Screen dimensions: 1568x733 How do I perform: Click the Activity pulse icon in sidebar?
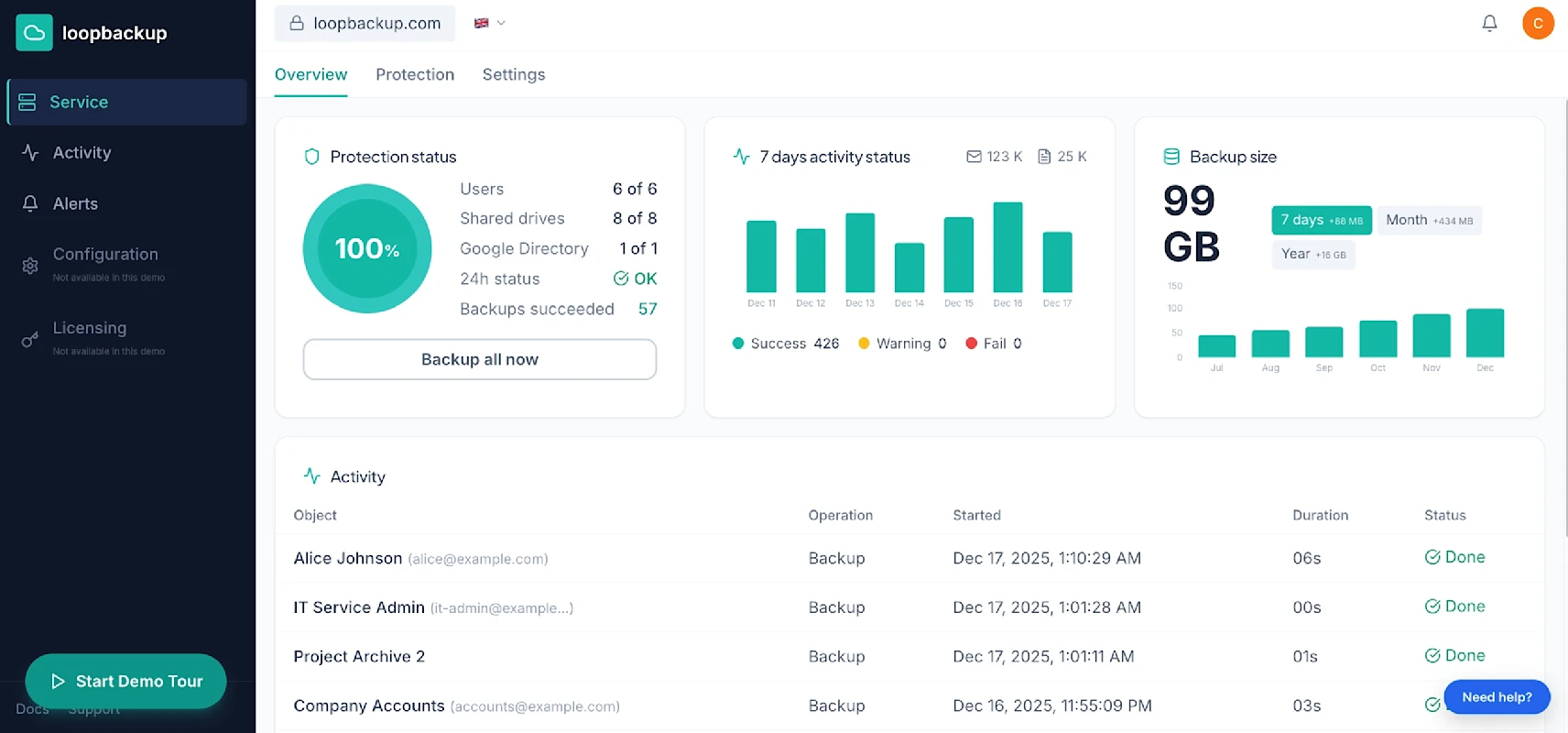point(30,152)
